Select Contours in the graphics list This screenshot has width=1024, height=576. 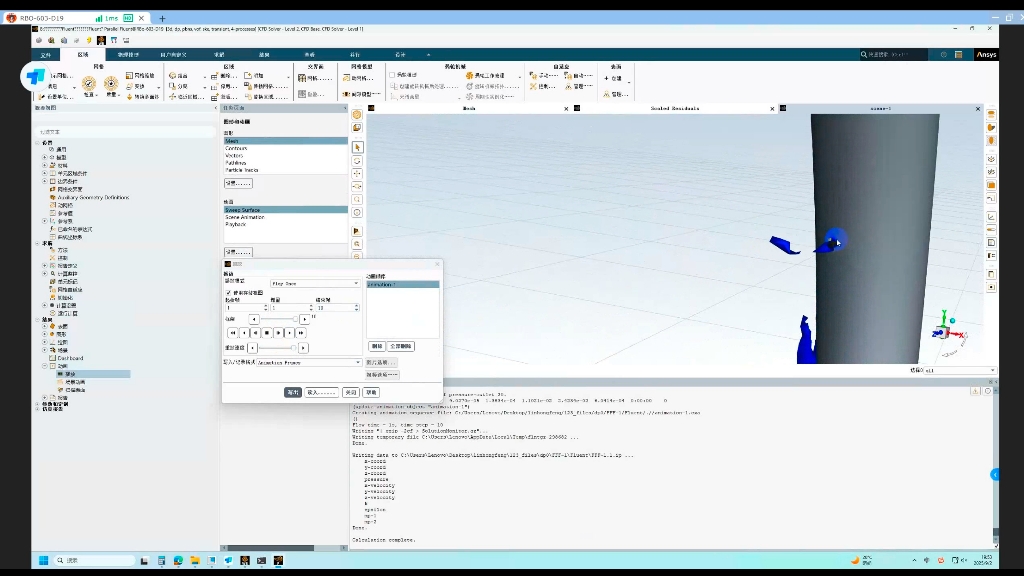click(236, 148)
